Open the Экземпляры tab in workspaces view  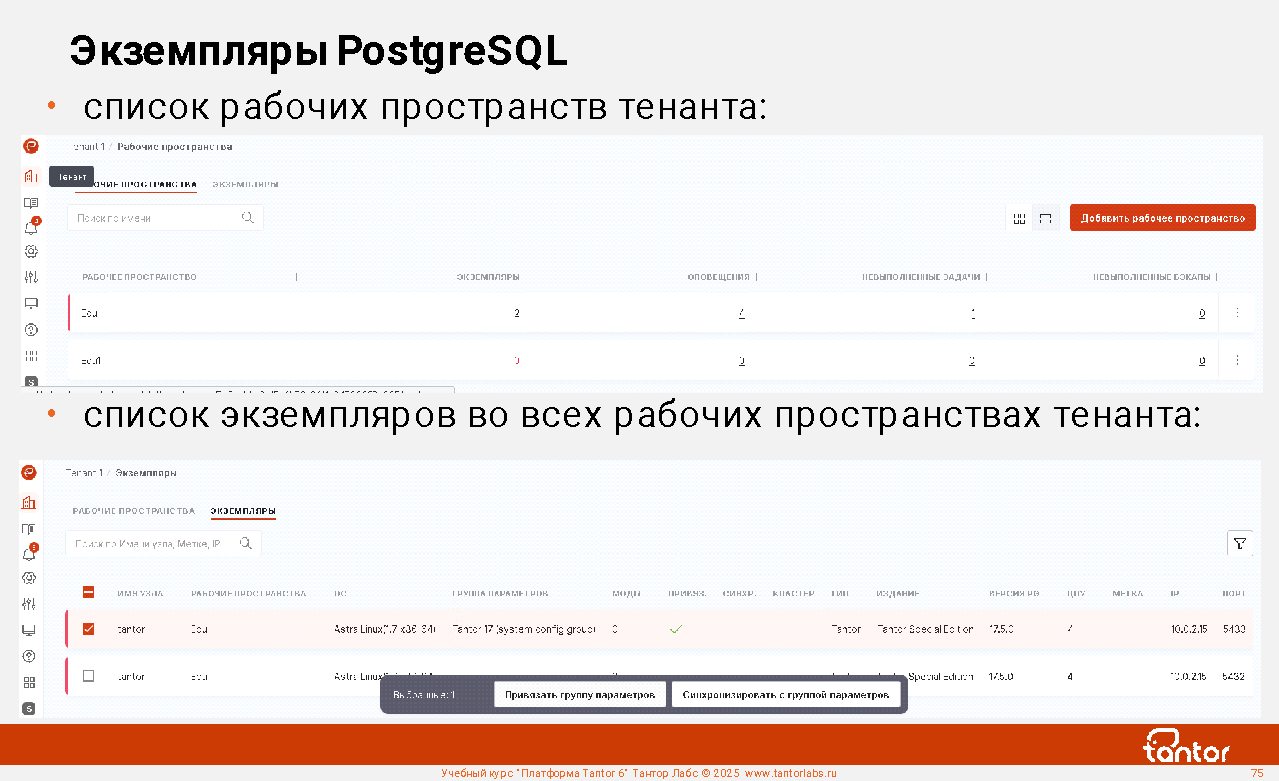[x=245, y=185]
